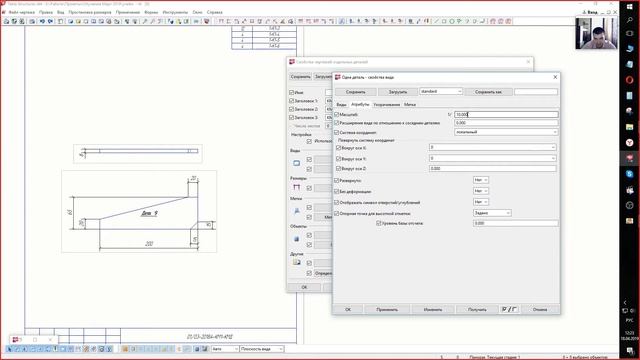This screenshot has width=640, height=360.
Task: Click the Dimensions icon in the back dialog
Action: click(297, 187)
